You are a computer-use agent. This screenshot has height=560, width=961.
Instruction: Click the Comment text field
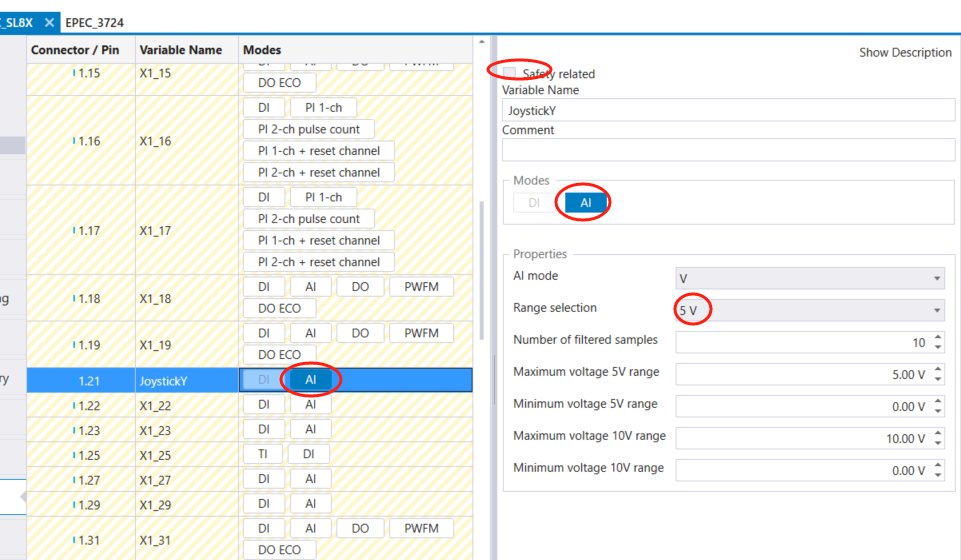coord(728,150)
